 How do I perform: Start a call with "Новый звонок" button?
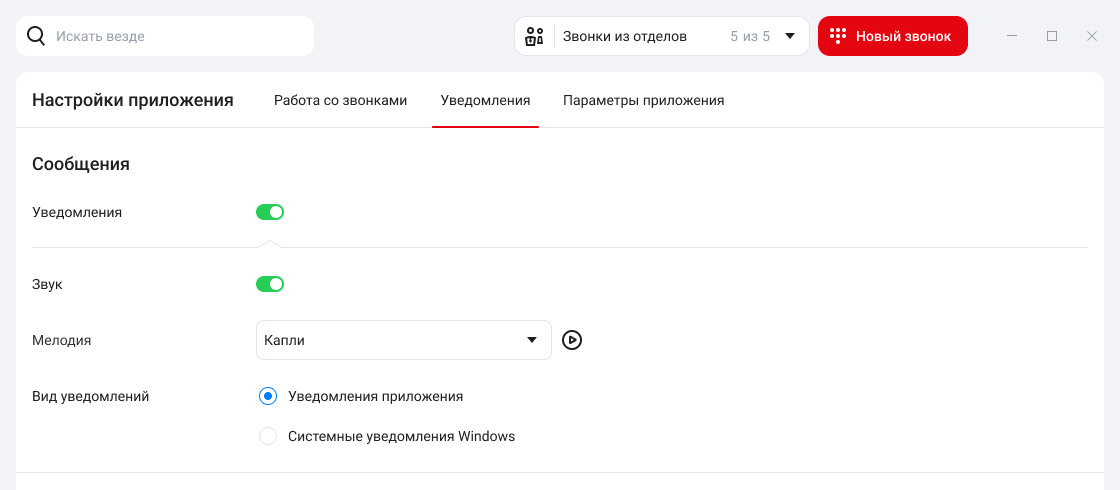[x=893, y=36]
